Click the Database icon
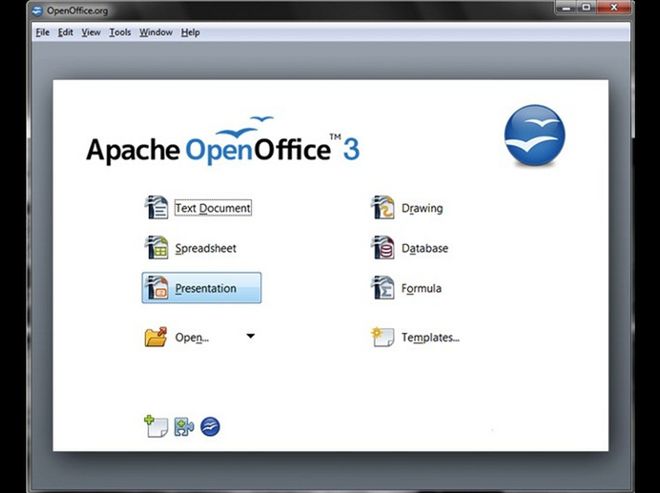The image size is (660, 493). (382, 248)
